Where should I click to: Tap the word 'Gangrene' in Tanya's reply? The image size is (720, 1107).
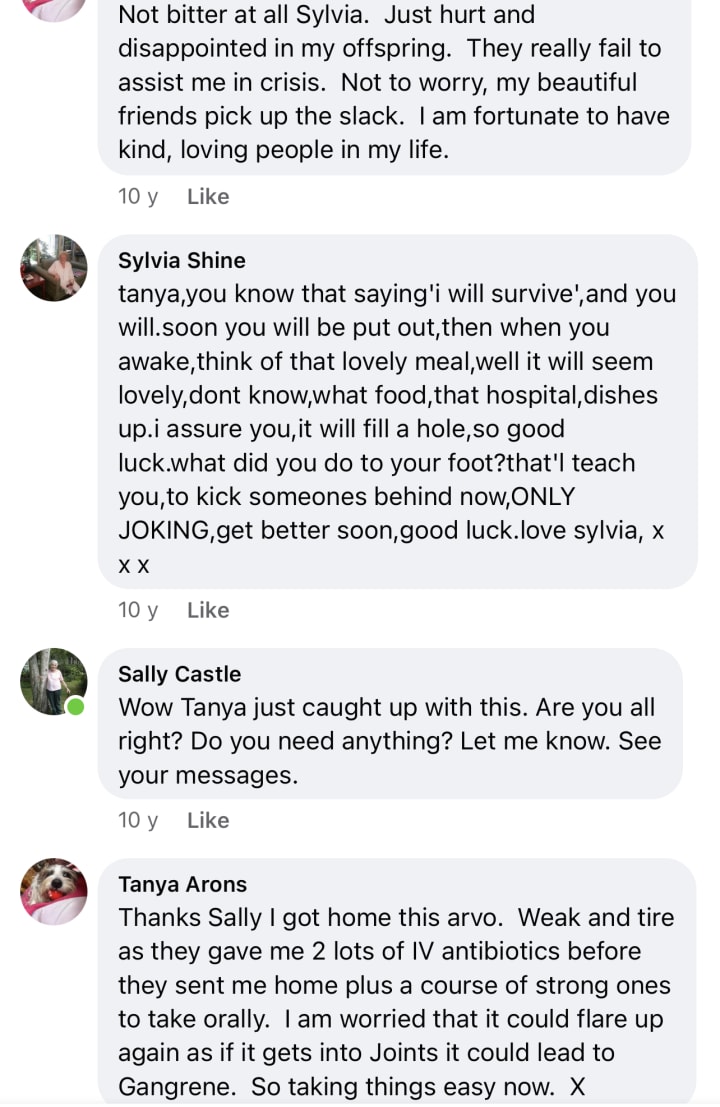[x=177, y=1087]
